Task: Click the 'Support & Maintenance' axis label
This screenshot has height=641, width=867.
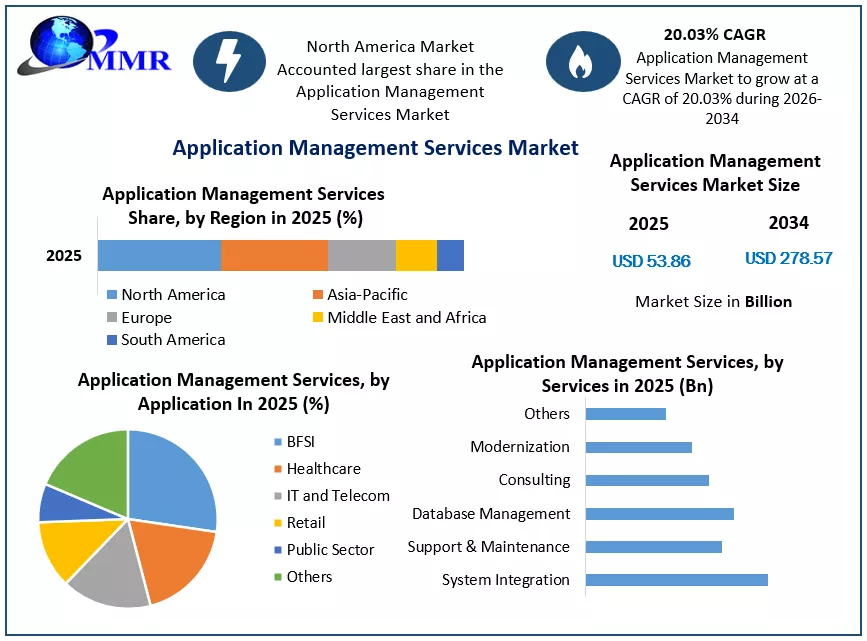Action: (488, 547)
